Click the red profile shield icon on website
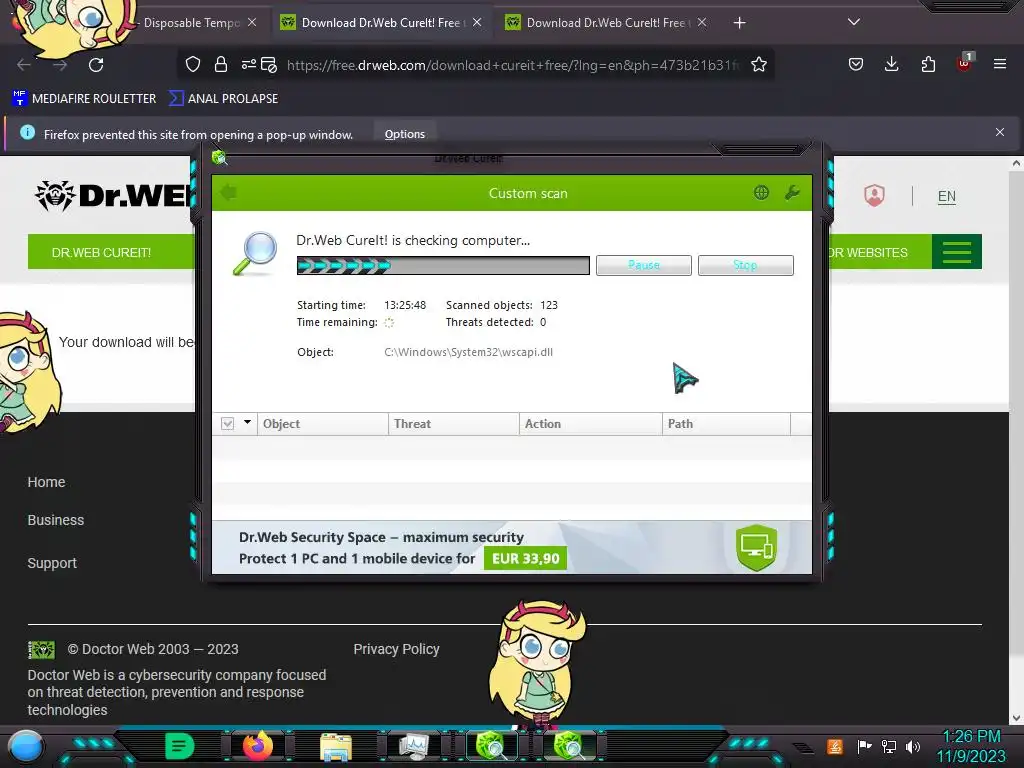1024x768 pixels. (x=874, y=195)
